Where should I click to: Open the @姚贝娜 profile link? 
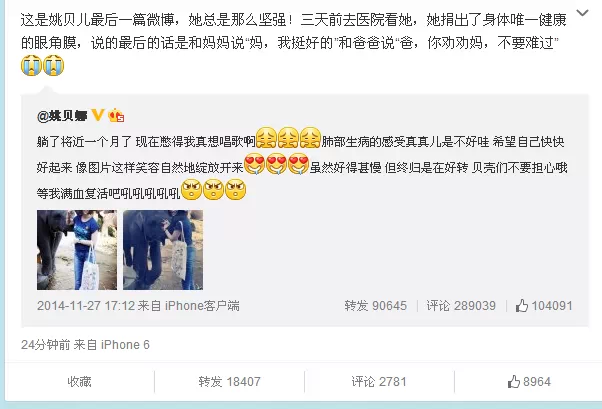point(63,115)
